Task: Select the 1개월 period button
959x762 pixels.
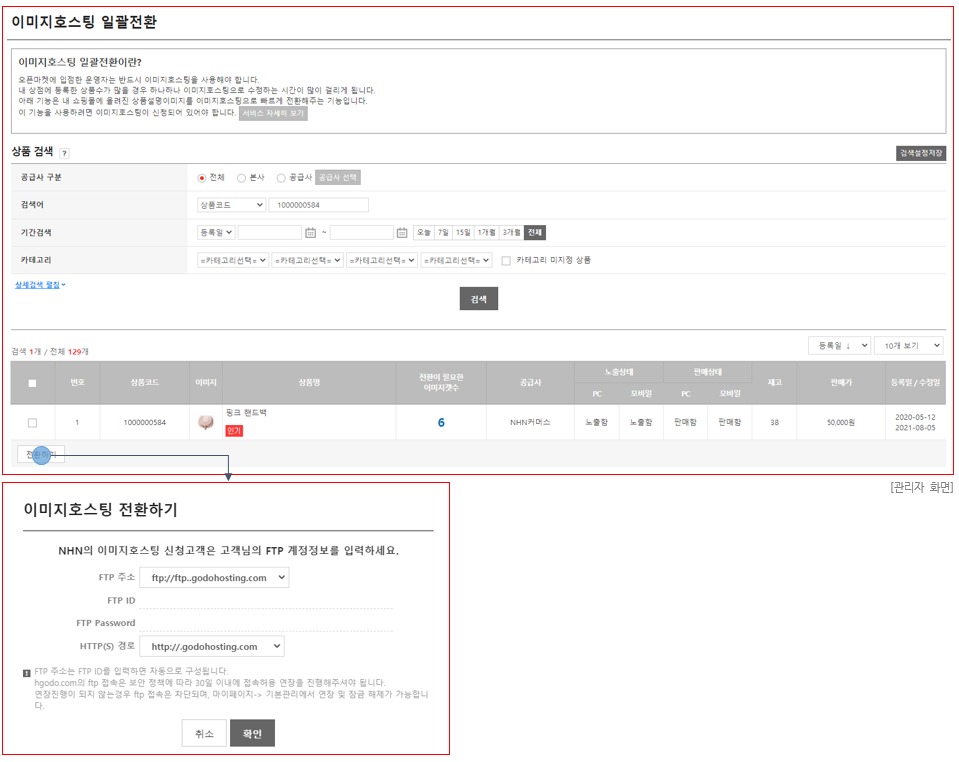Action: (486, 232)
